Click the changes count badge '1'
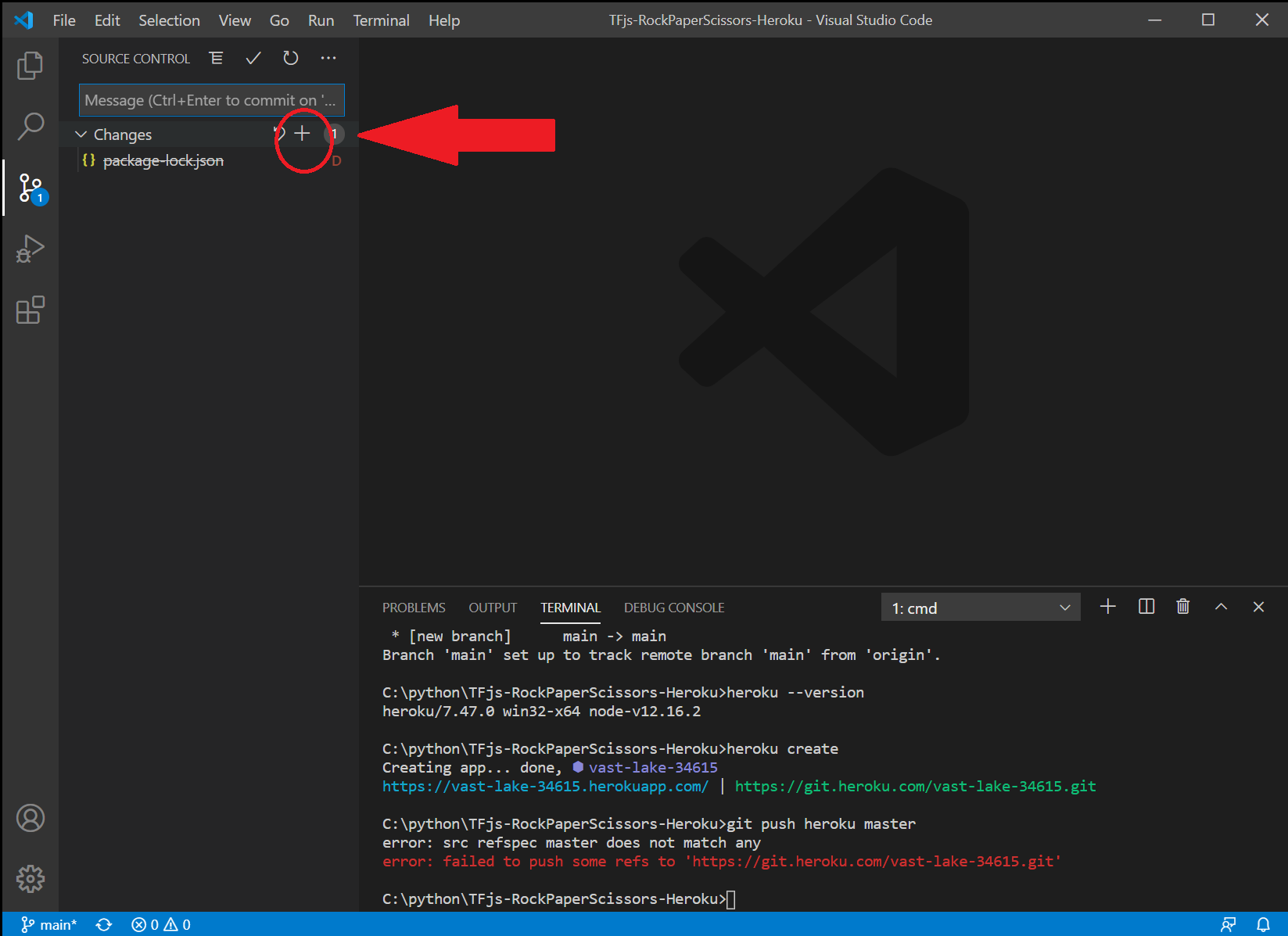The height and width of the screenshot is (936, 1288). click(334, 134)
